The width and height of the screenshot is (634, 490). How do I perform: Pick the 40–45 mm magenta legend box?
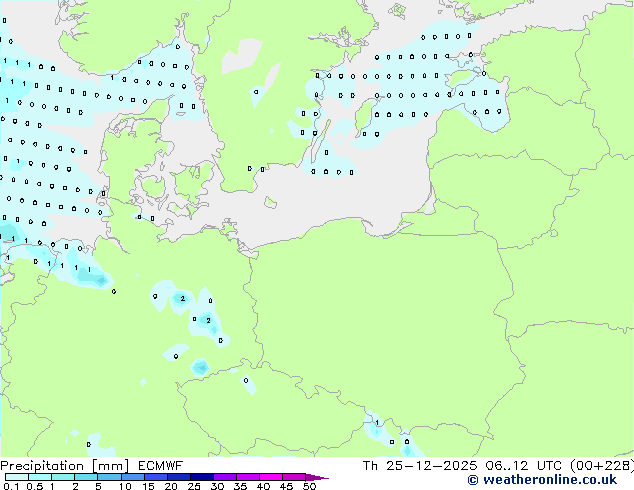point(271,477)
